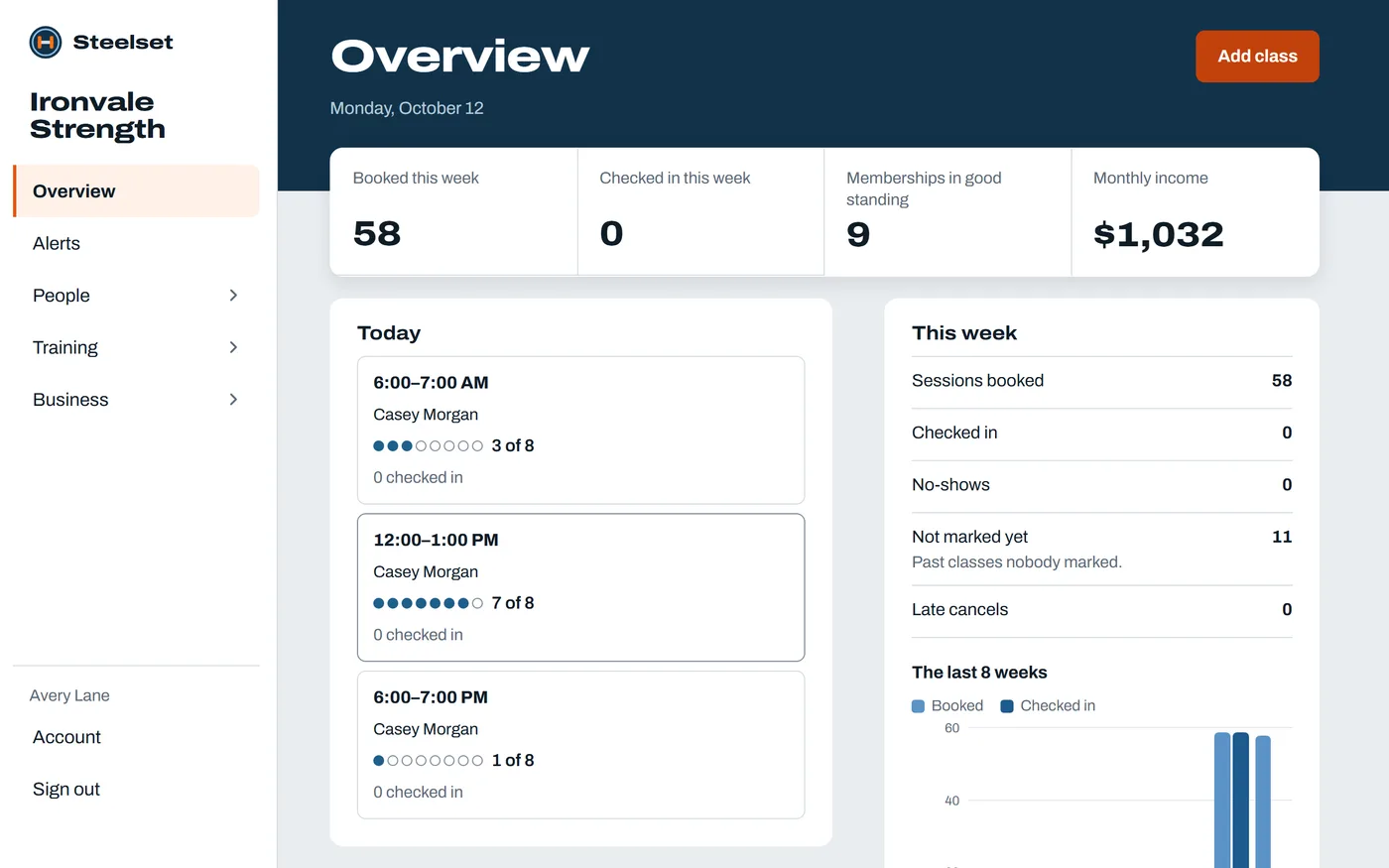The height and width of the screenshot is (868, 1389).
Task: Expand the Training section chevron
Action: pyautogui.click(x=233, y=347)
